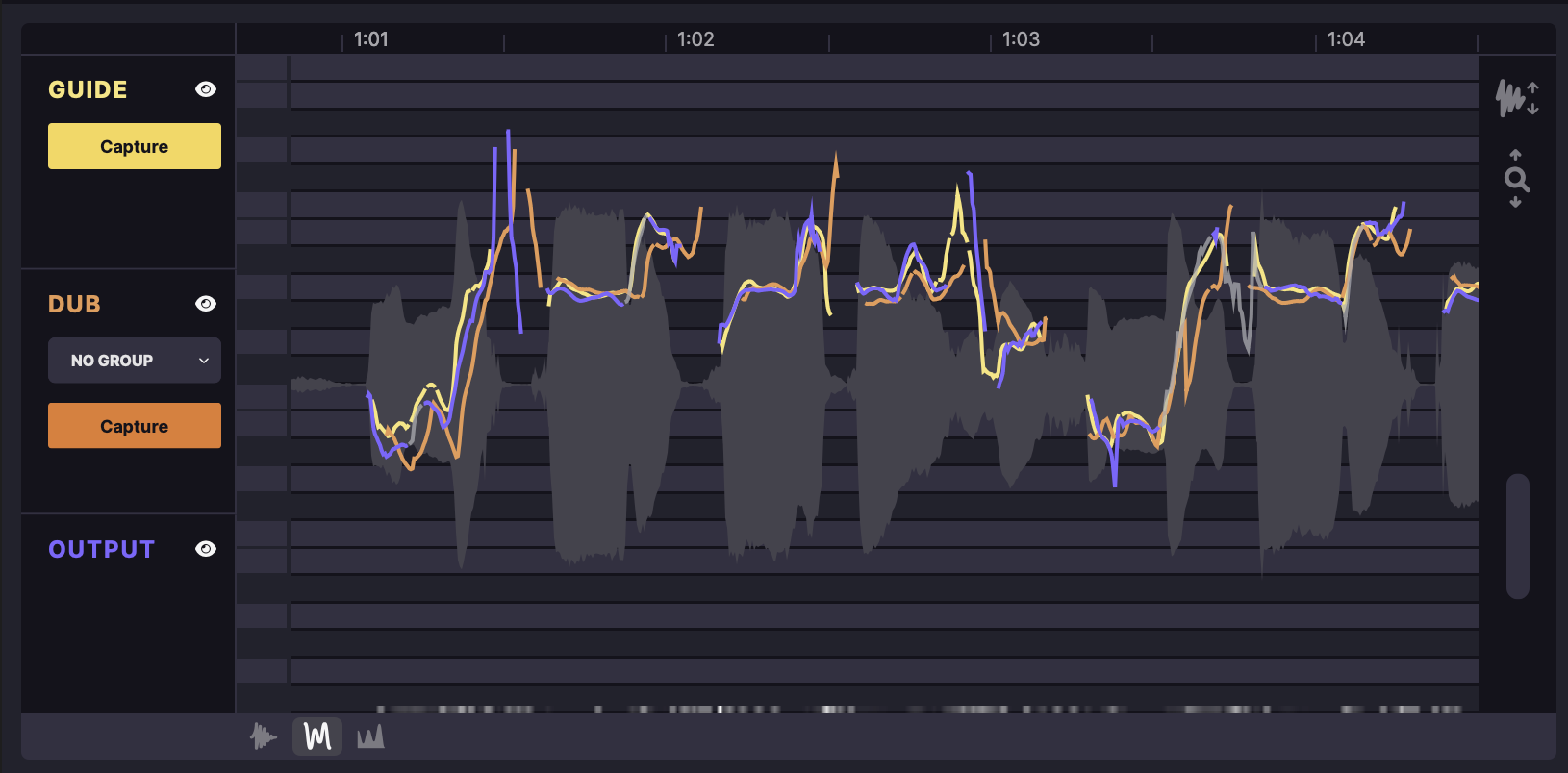The width and height of the screenshot is (1568, 773).
Task: Switch to the energy level view icon
Action: tap(370, 736)
